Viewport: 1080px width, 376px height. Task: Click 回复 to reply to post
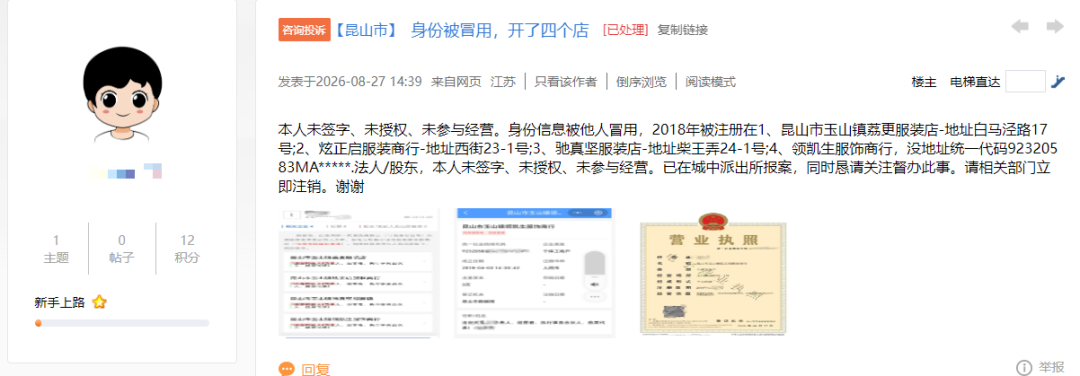[x=316, y=370]
